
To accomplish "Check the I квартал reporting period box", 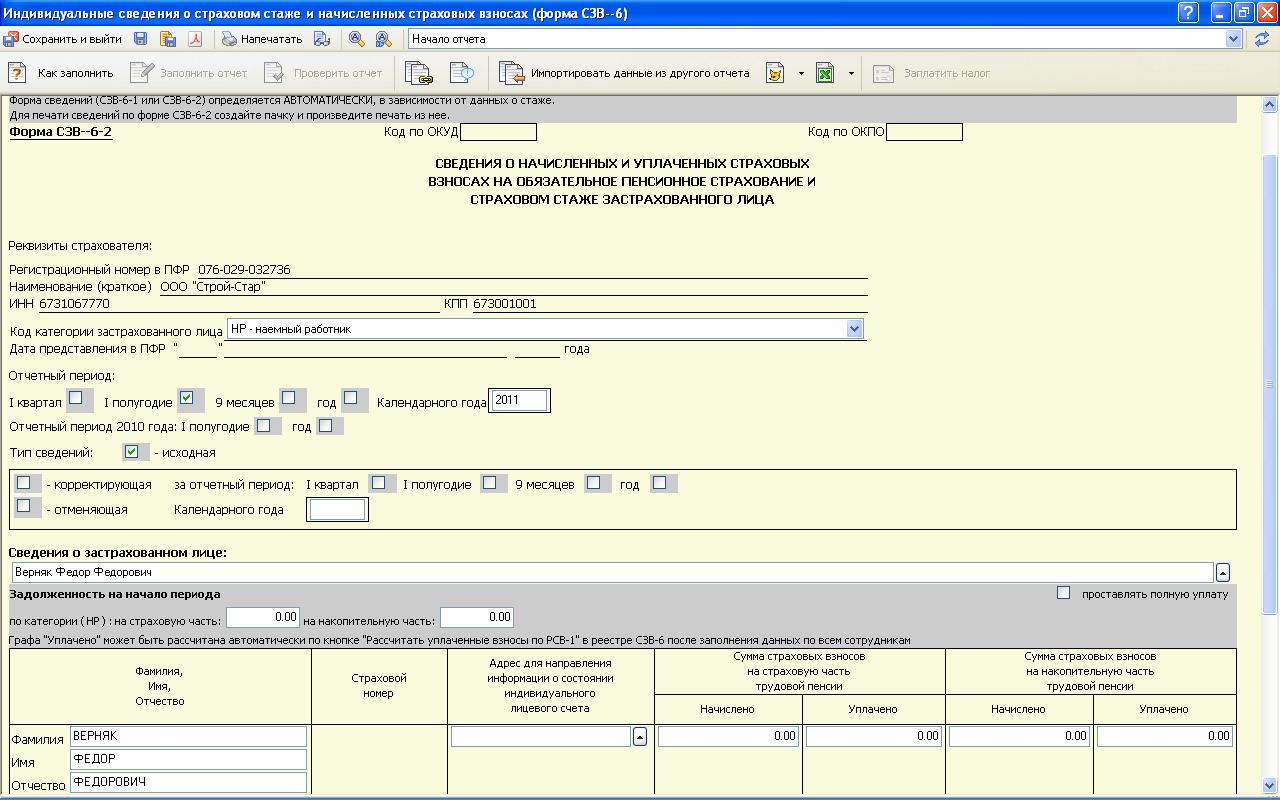I will click(76, 398).
